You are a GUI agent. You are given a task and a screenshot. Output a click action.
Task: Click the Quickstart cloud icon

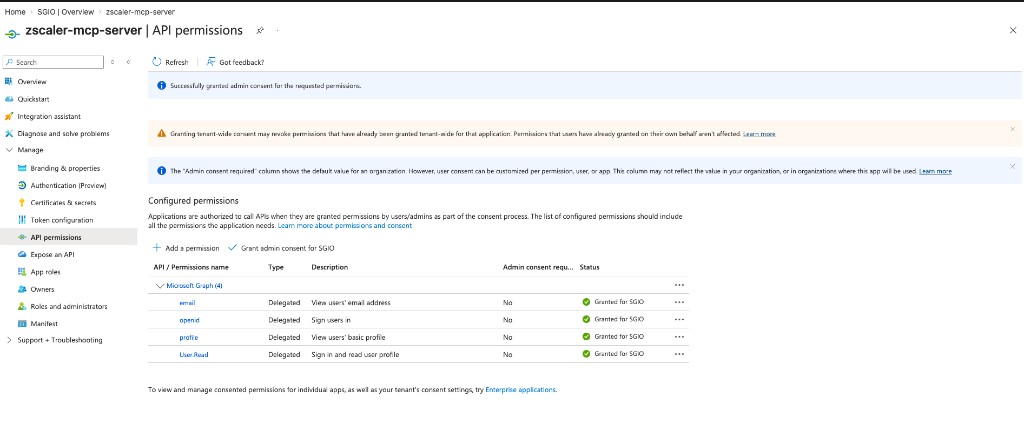[8, 99]
